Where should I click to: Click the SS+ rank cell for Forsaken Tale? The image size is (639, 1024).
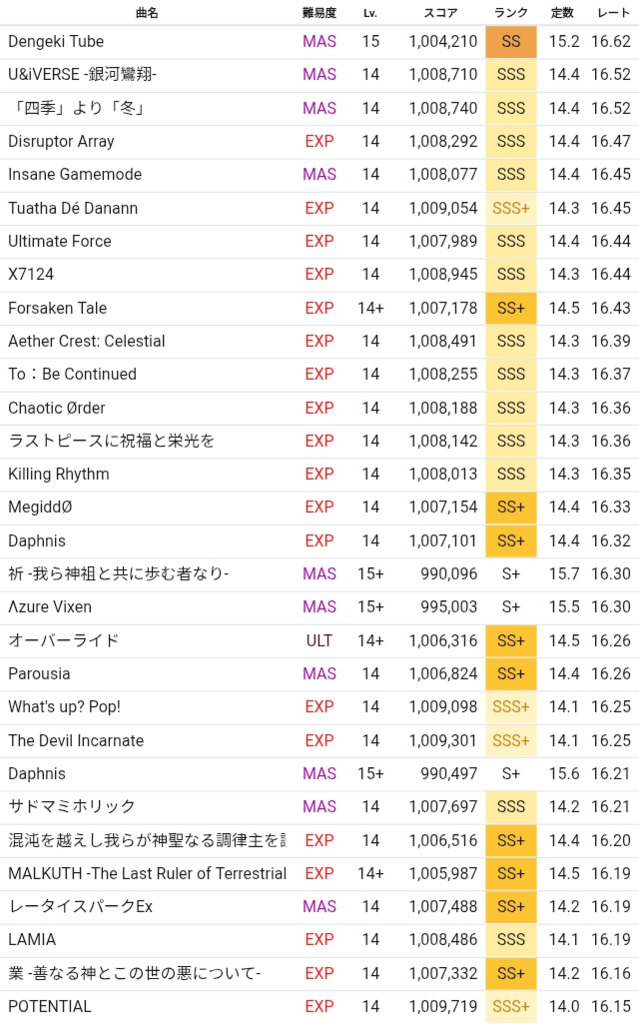pos(511,308)
